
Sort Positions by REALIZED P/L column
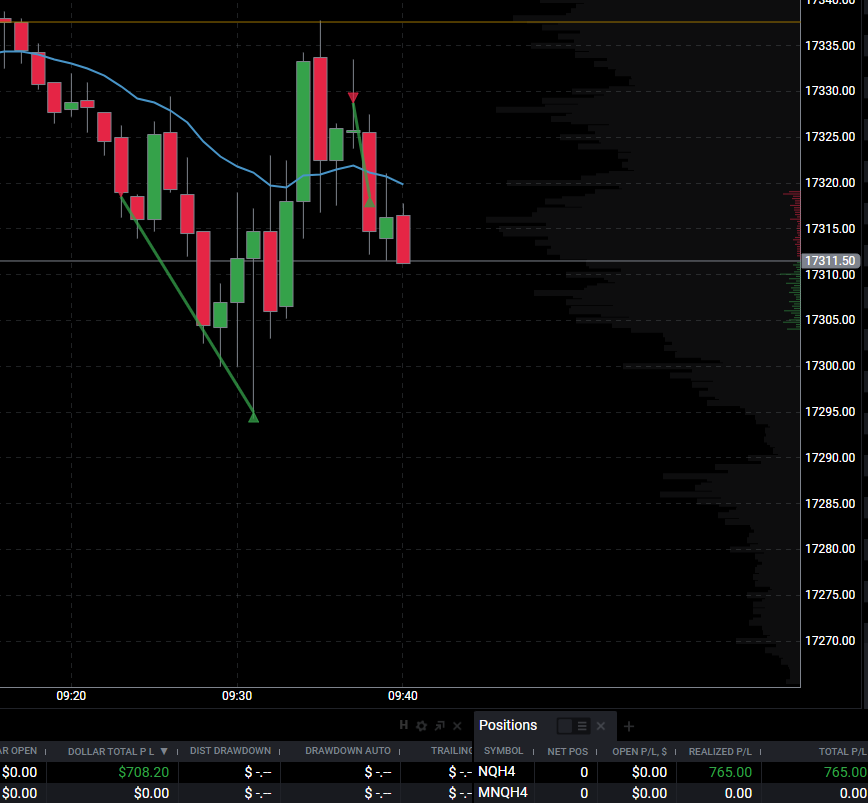coord(720,751)
